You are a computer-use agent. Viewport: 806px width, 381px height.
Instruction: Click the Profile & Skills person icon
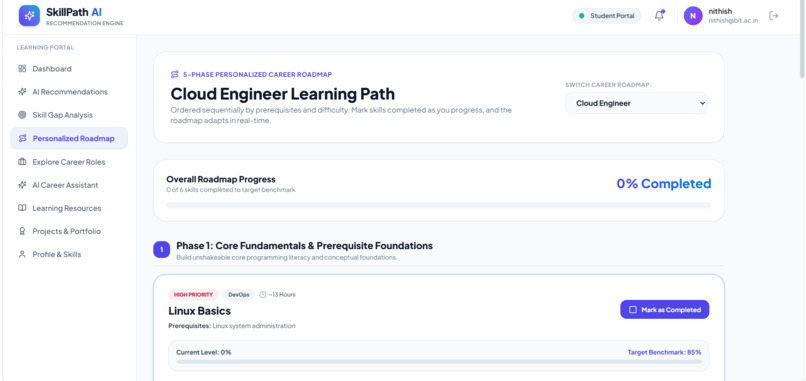22,255
